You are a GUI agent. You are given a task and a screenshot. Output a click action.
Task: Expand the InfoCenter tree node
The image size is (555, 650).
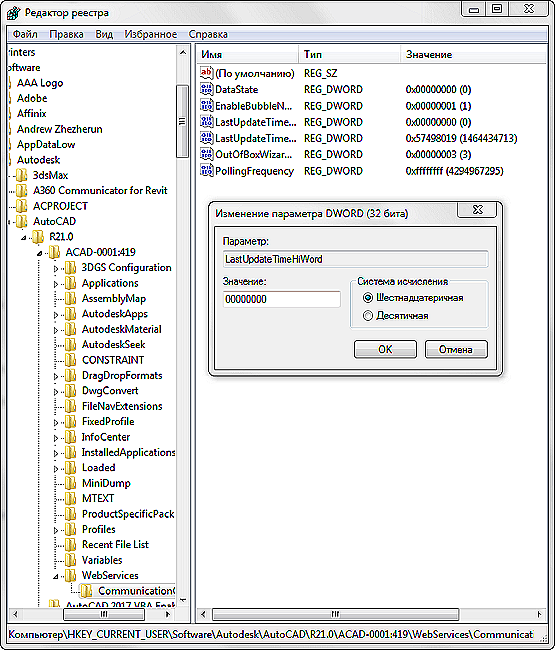[56, 438]
